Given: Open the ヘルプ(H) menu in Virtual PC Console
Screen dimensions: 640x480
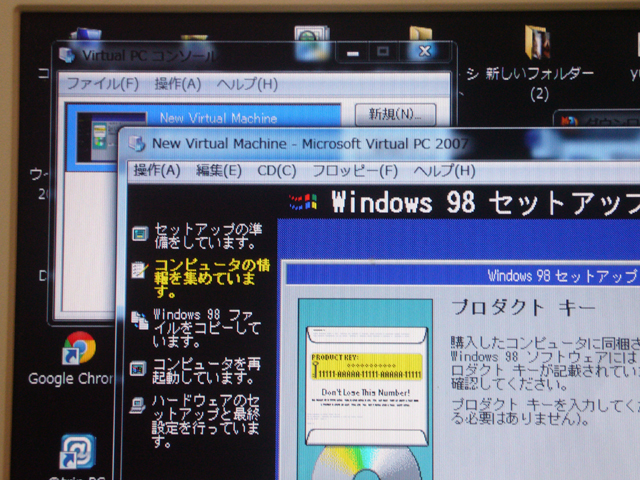Looking at the screenshot, I should (247, 84).
